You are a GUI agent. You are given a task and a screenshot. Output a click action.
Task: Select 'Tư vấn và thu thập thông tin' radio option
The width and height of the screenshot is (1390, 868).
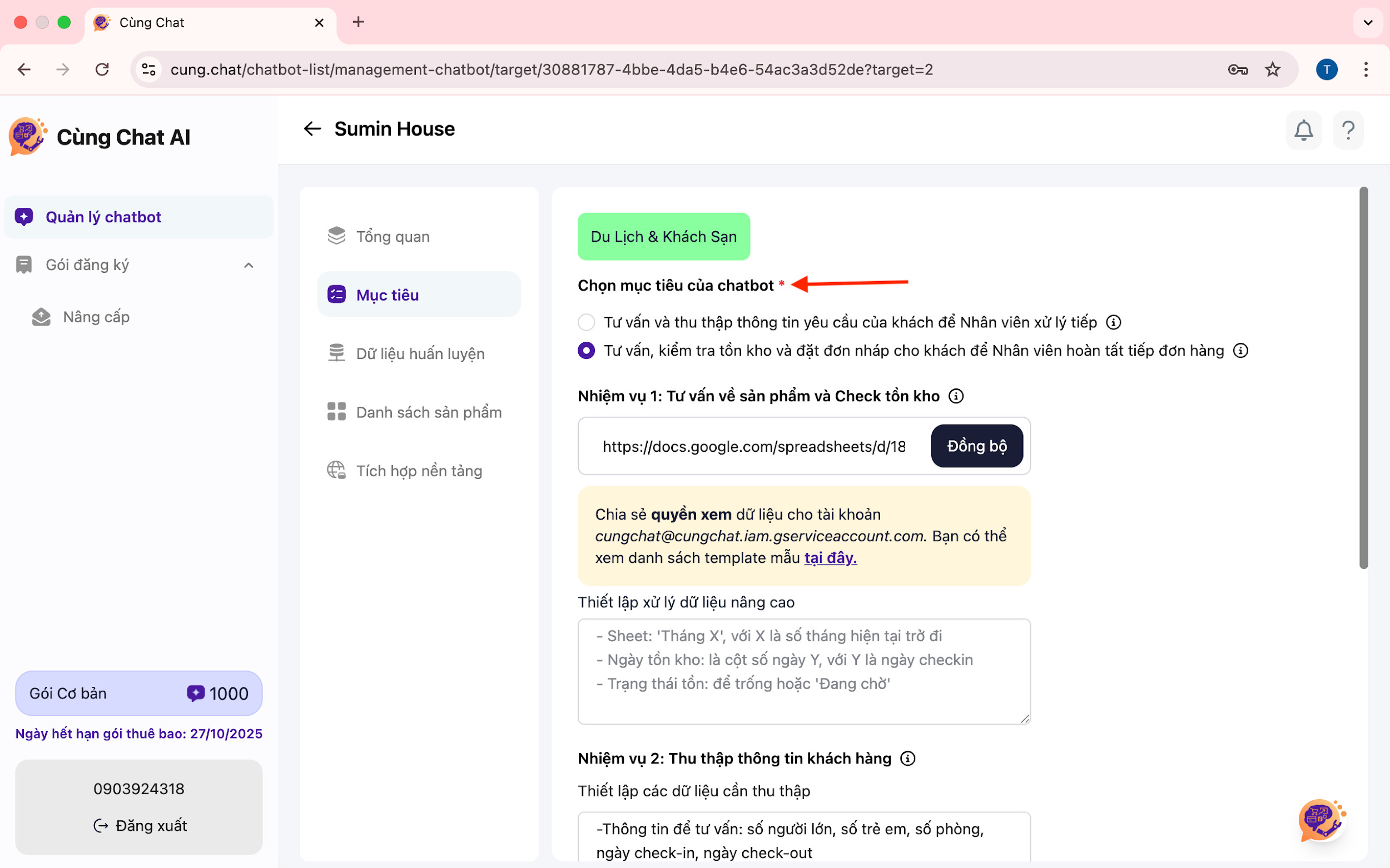587,323
